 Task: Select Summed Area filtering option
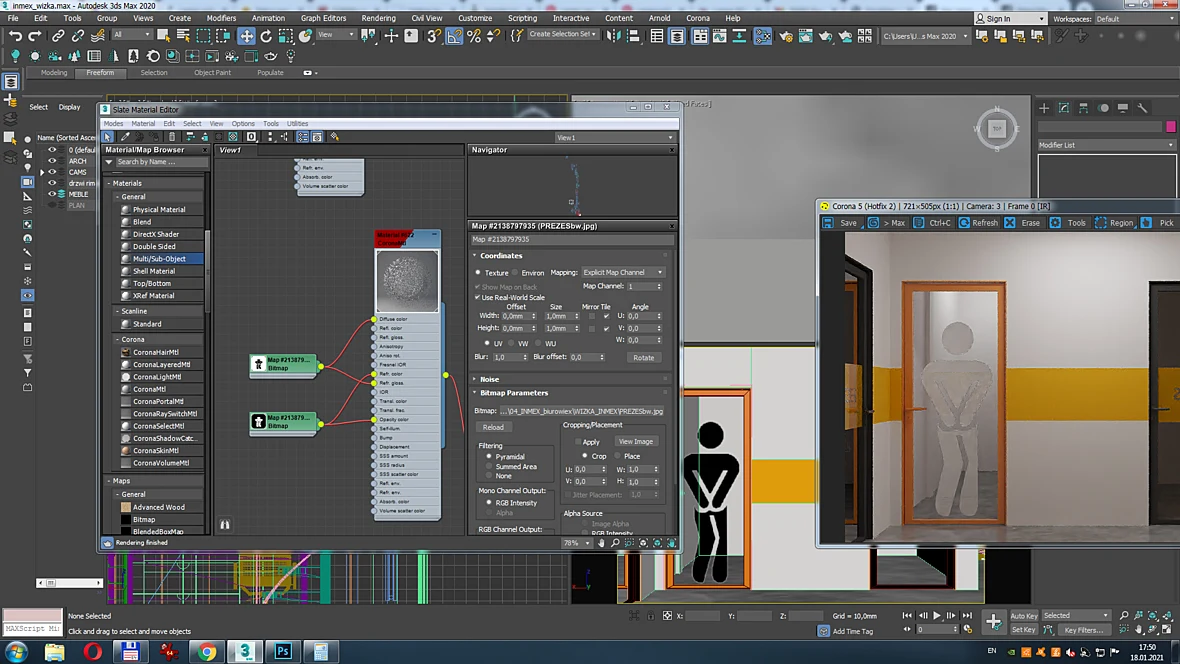[x=489, y=466]
